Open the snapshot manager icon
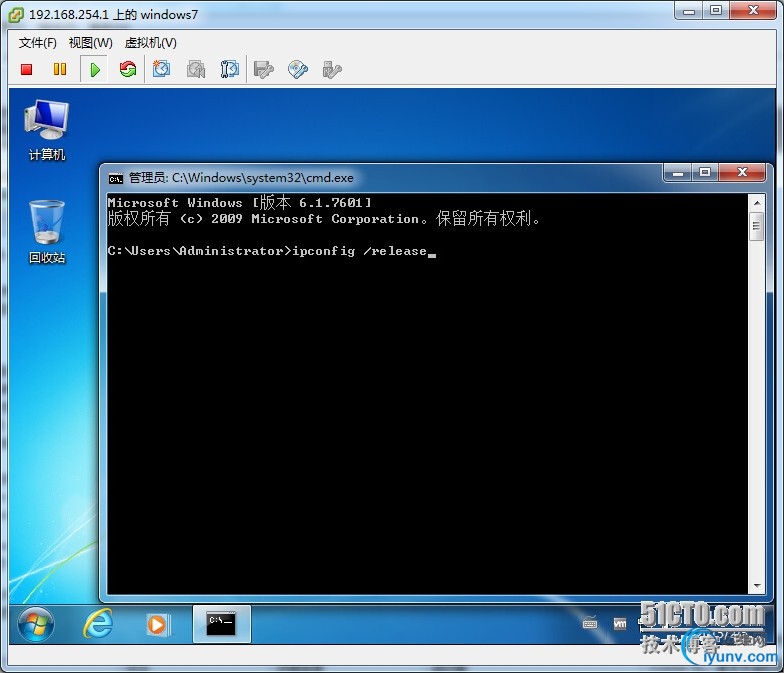The height and width of the screenshot is (673, 784). click(x=230, y=70)
